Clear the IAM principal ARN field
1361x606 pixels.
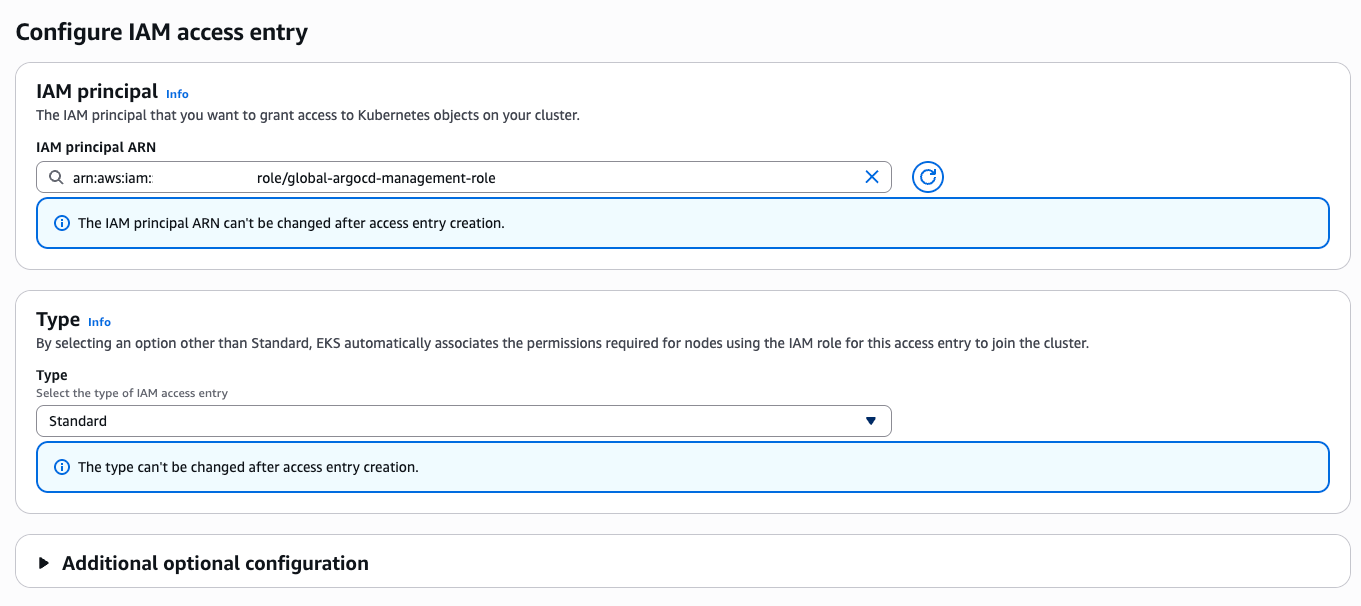(x=871, y=177)
